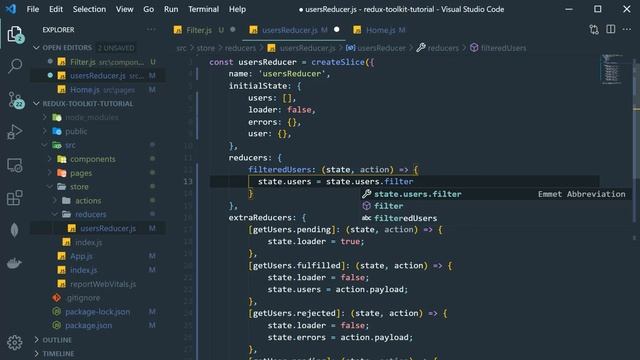Click the Split Editor Right icon
Image resolution: width=640 pixels, height=360 pixels.
(x=611, y=29)
